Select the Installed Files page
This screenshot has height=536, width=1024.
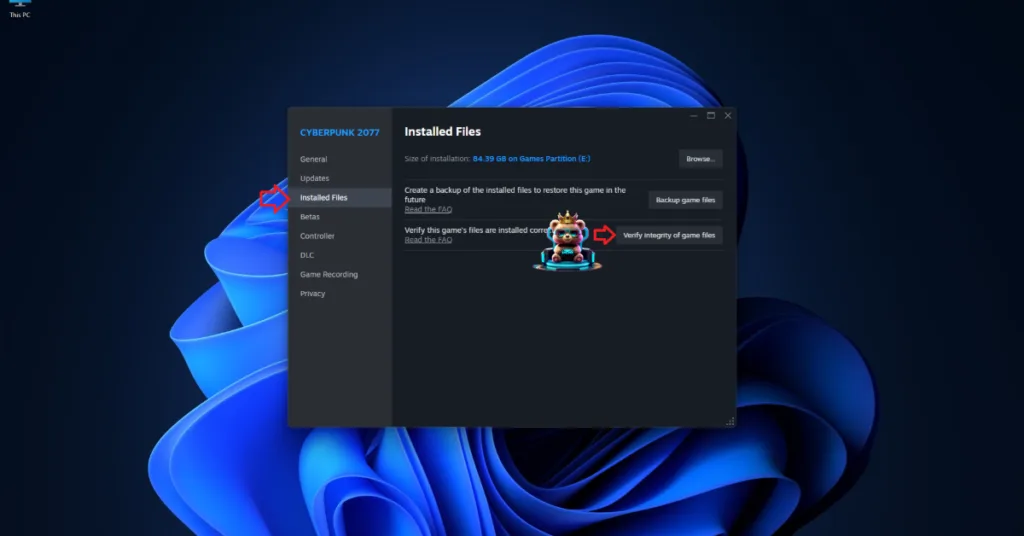click(340, 197)
